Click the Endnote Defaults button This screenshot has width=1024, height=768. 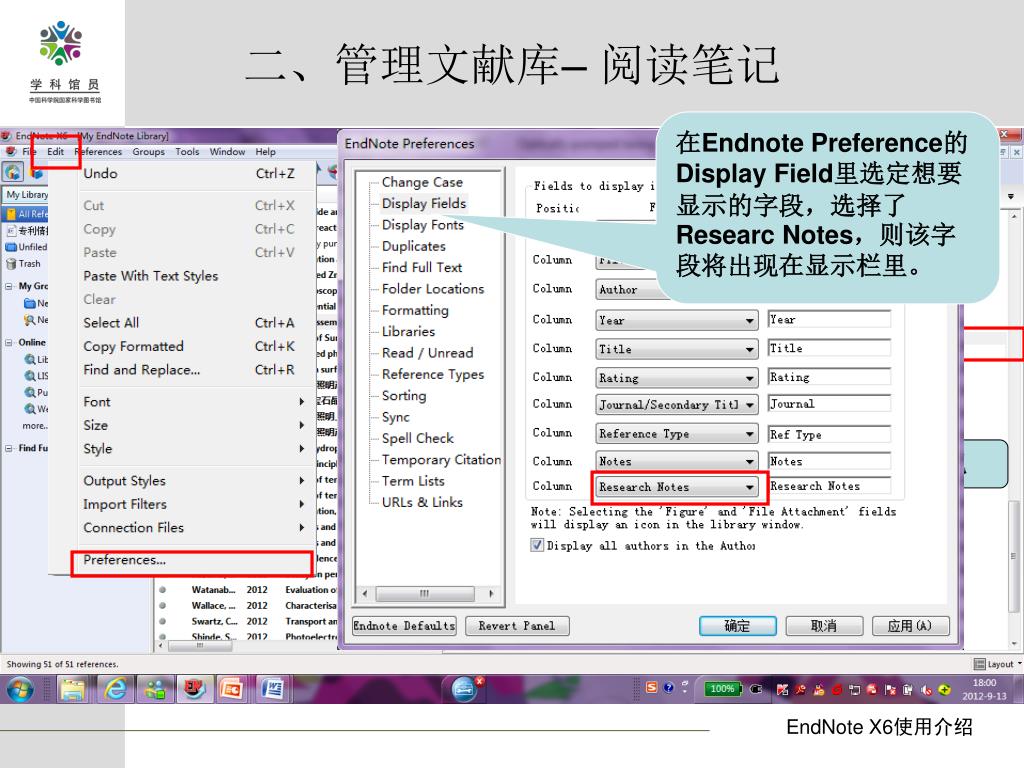404,626
